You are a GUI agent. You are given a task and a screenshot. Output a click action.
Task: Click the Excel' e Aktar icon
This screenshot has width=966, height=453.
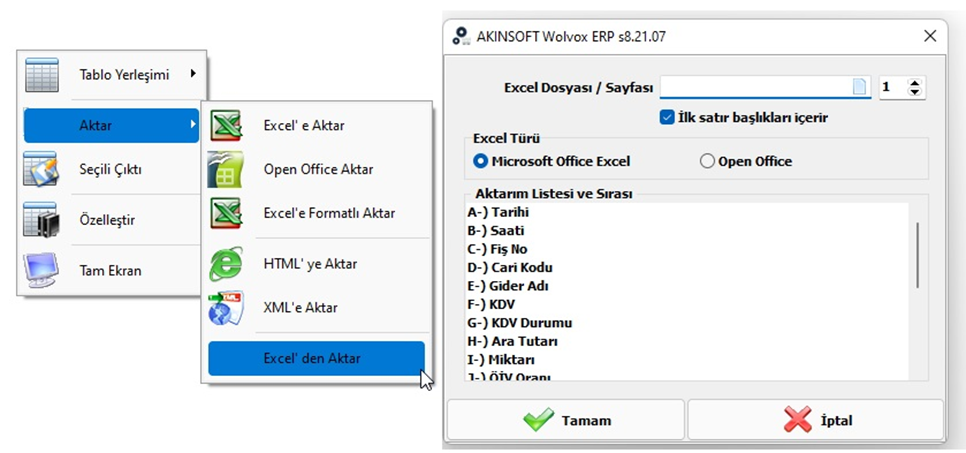click(225, 126)
